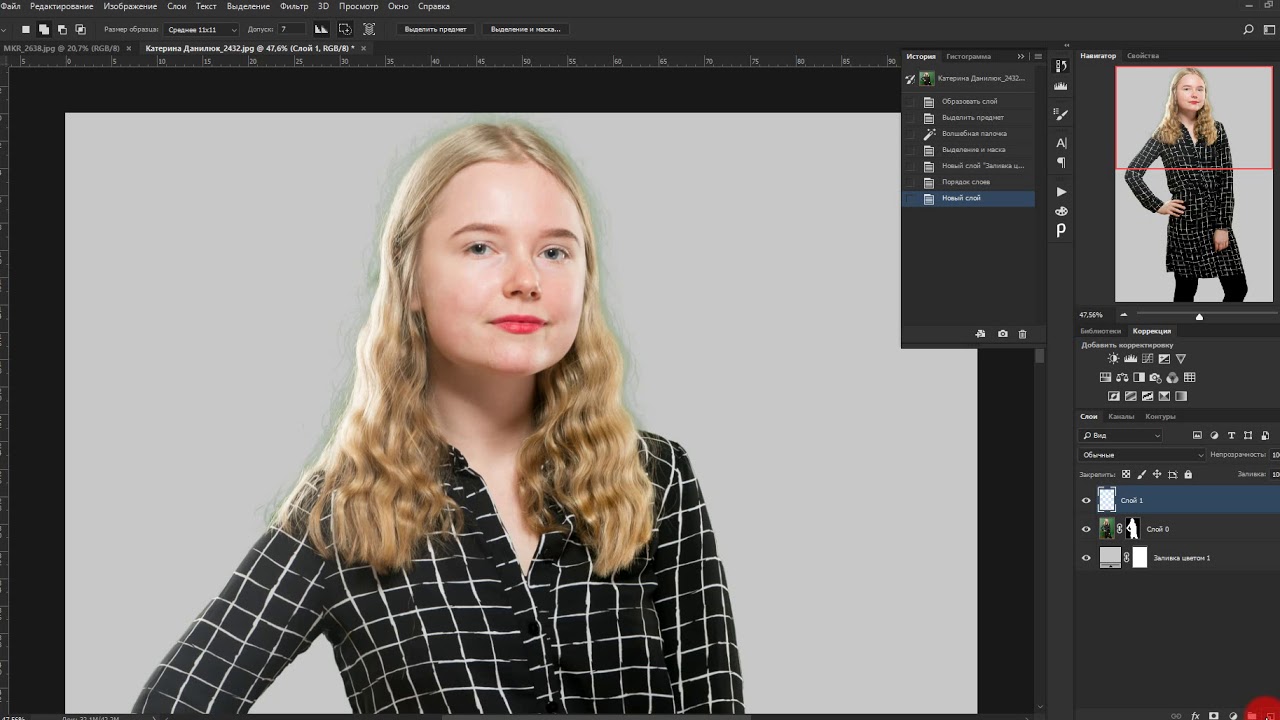
Task: Add a Vibrance adjustment triangle icon
Action: pos(1181,359)
